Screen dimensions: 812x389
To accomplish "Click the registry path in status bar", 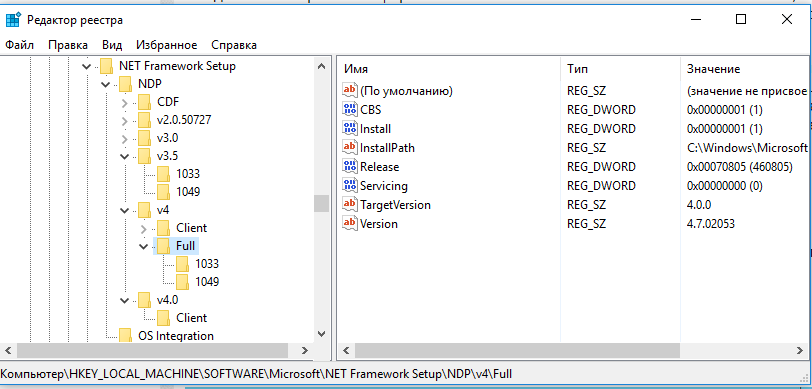I will tap(257, 373).
